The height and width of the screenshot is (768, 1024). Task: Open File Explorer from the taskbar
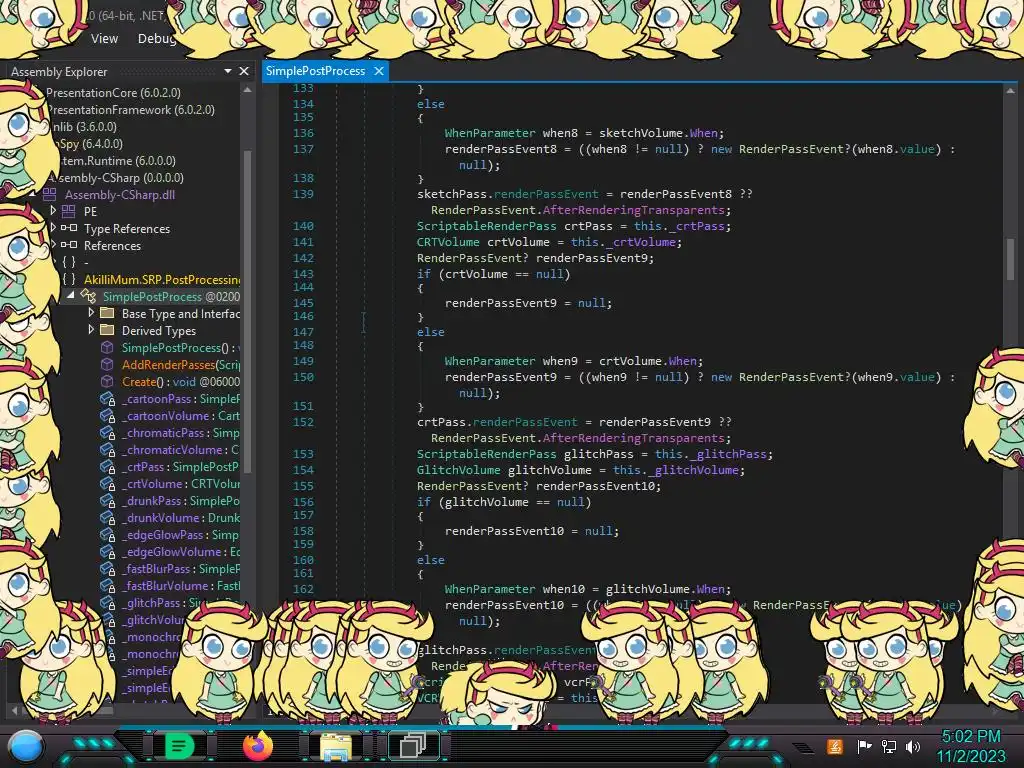click(x=335, y=746)
